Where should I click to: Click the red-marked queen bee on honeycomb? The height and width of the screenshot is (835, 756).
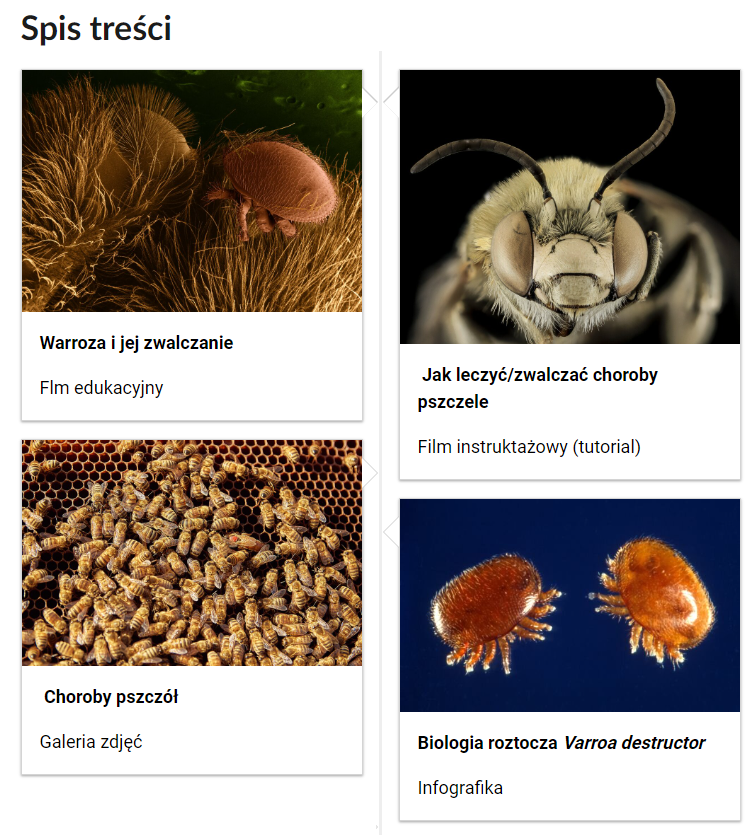242,541
